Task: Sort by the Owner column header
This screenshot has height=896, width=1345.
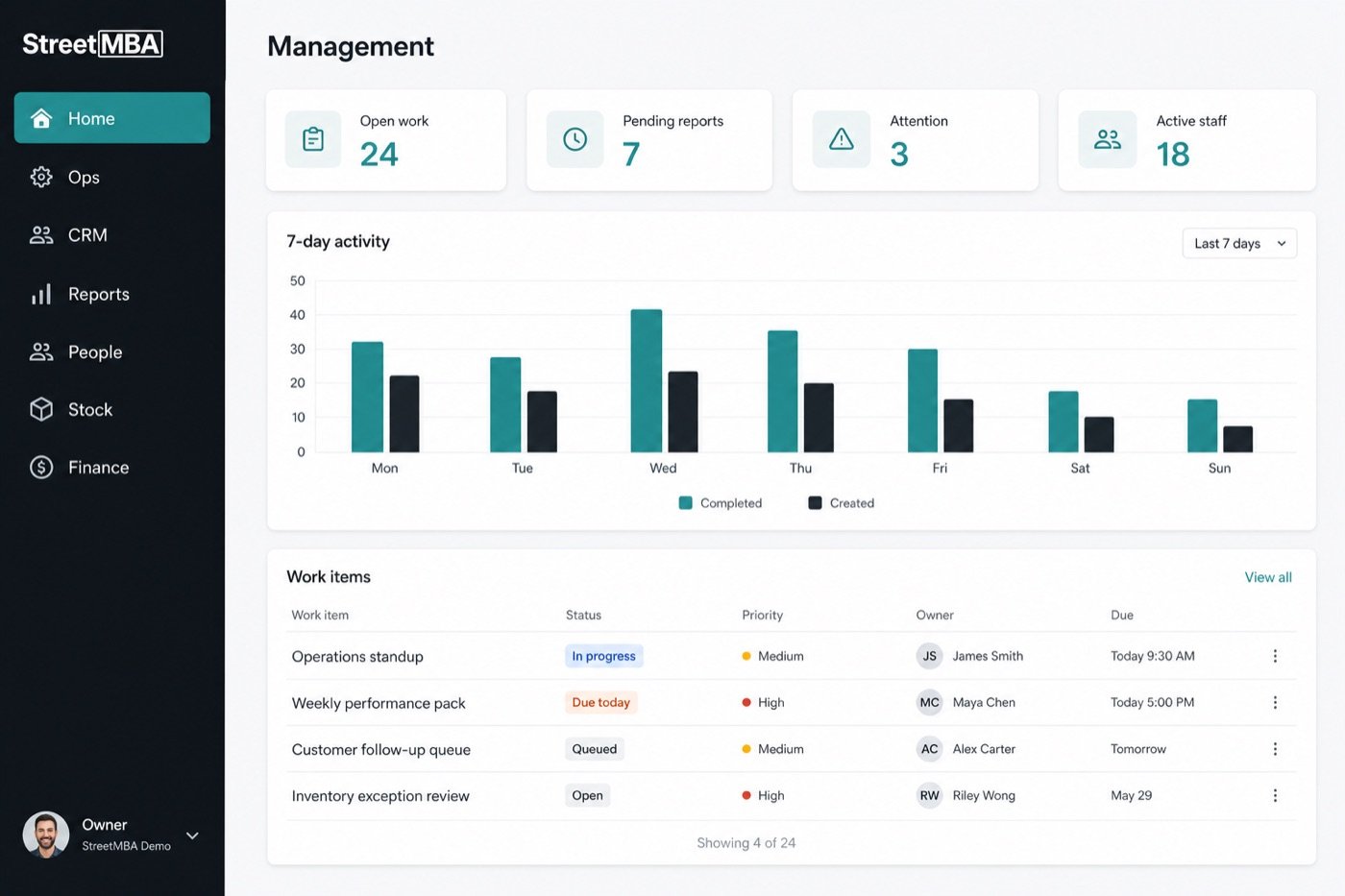Action: [x=935, y=615]
